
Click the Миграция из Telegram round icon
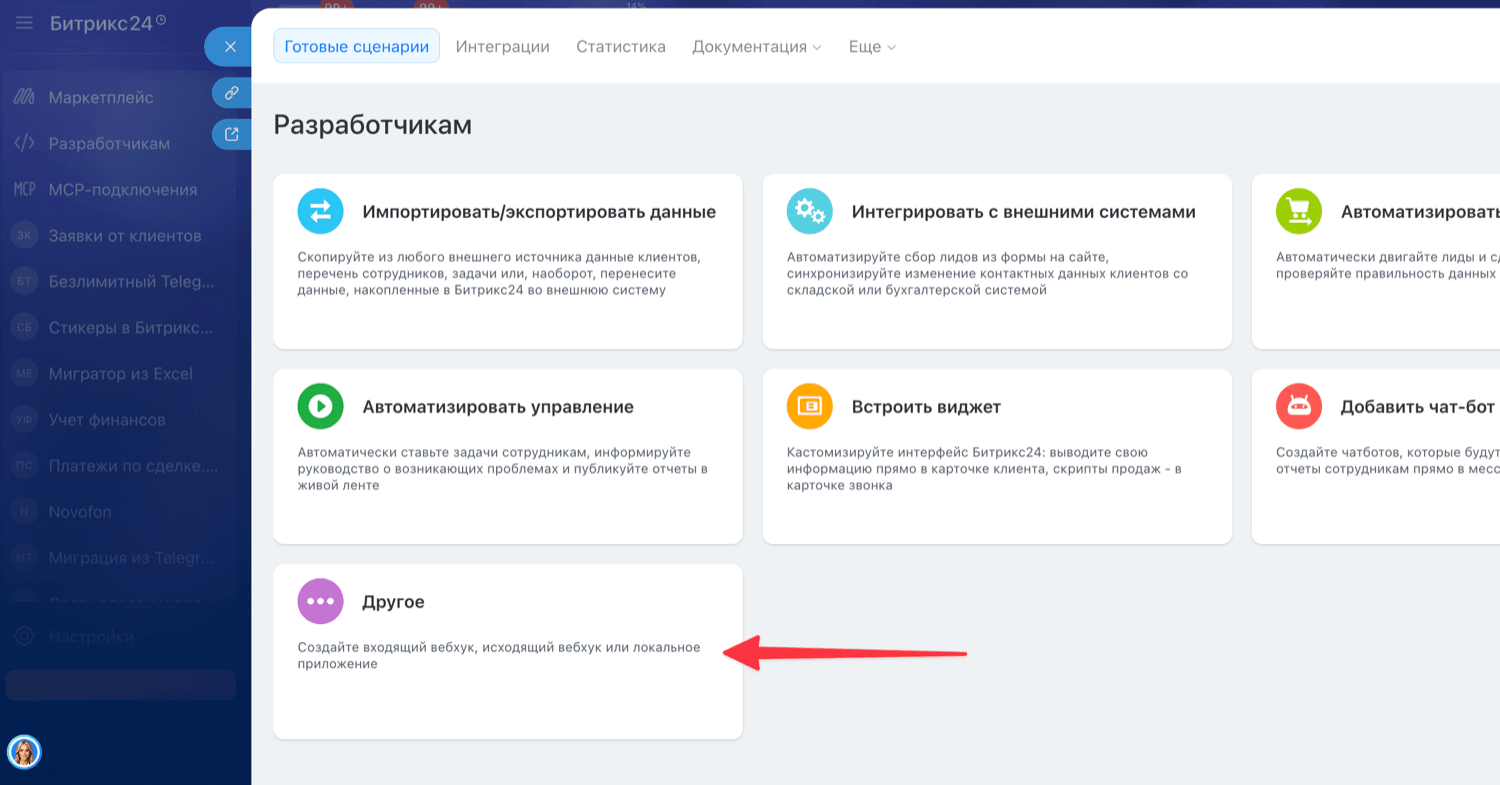(x=24, y=557)
